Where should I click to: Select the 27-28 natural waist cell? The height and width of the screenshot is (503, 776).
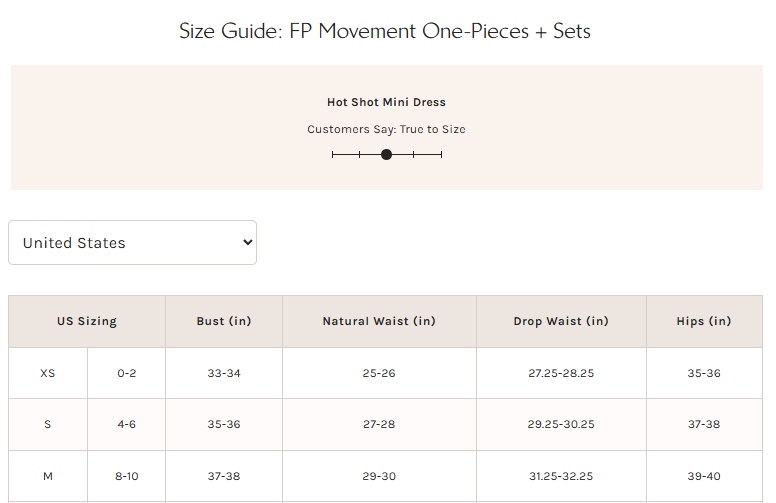coord(379,424)
